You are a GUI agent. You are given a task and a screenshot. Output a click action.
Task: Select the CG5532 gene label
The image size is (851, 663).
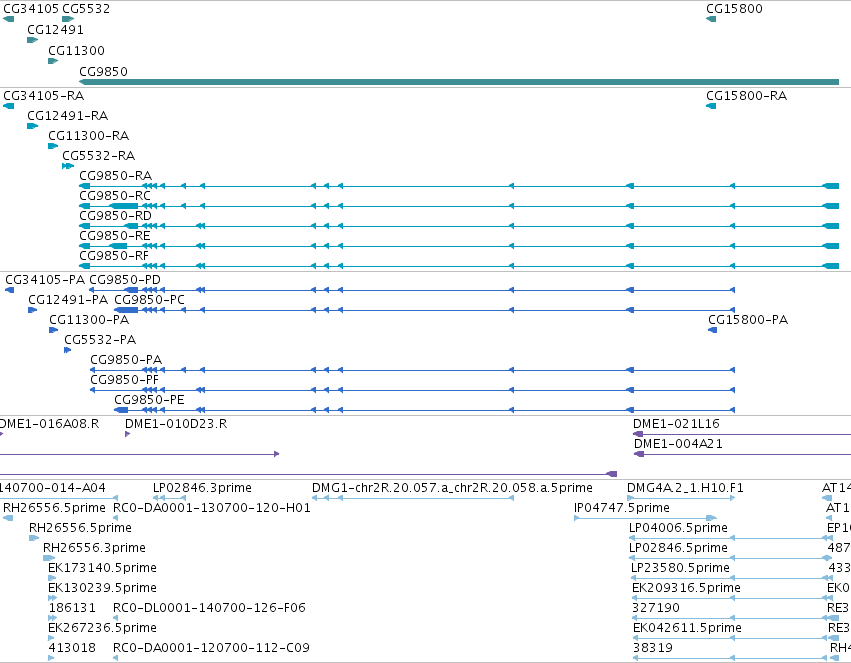[x=86, y=9]
